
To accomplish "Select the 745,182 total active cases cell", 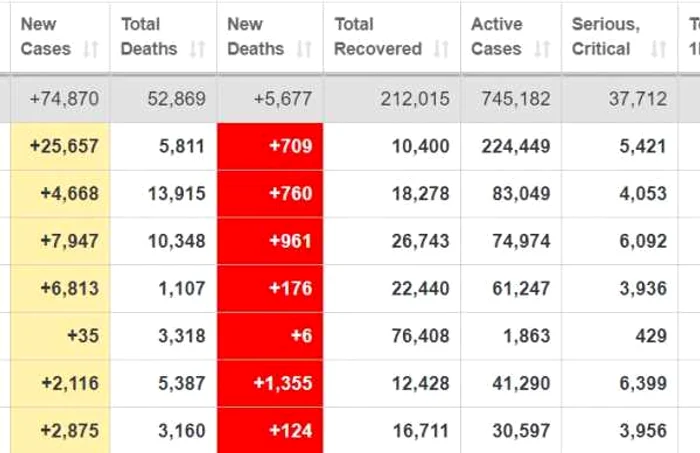I will pyautogui.click(x=511, y=99).
